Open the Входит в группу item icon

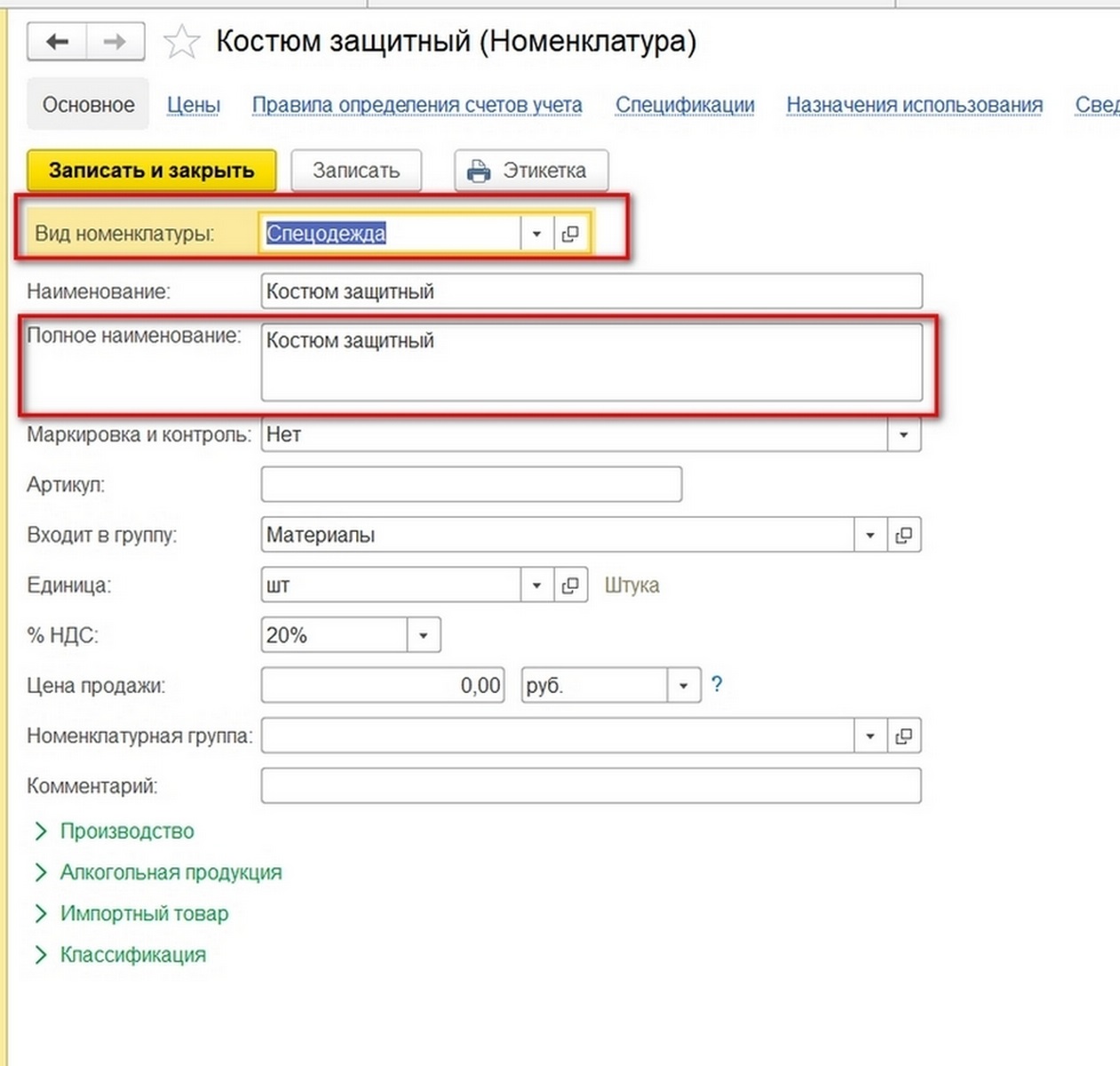[903, 535]
